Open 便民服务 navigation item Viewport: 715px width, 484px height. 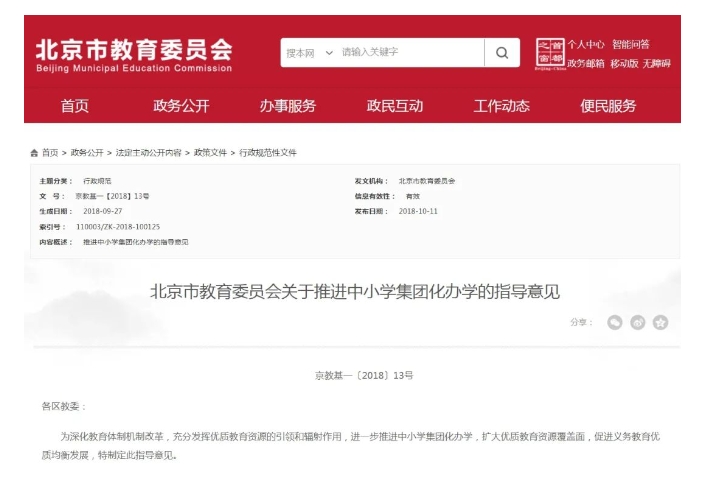click(608, 106)
